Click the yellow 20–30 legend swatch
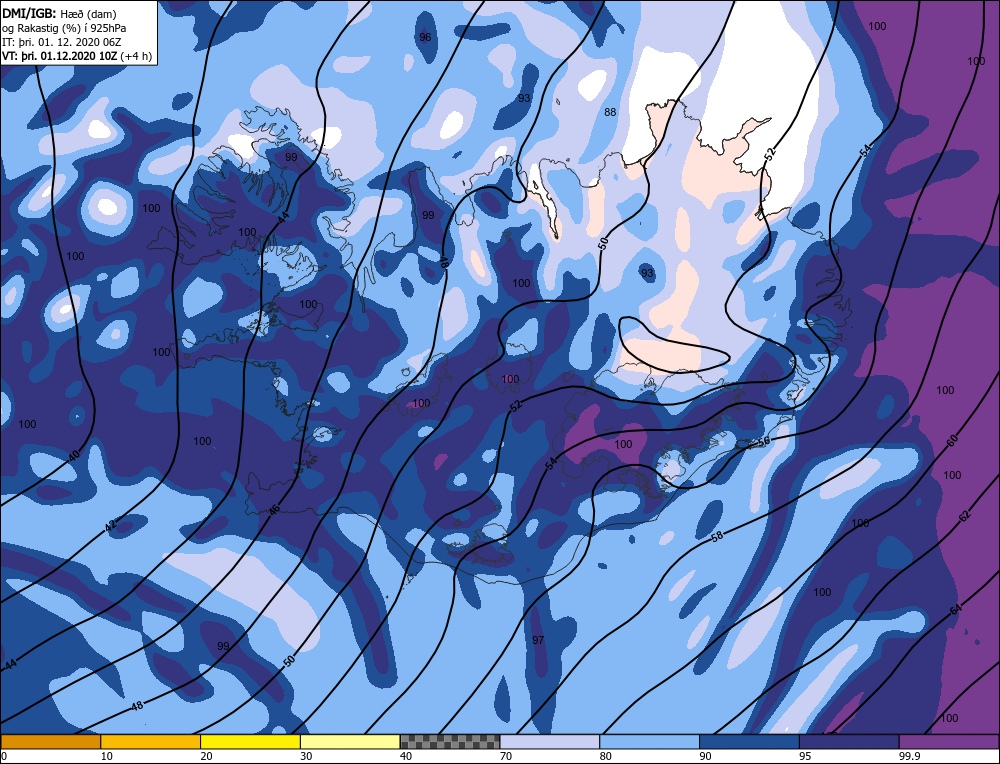Screen dimensions: 1000x764 pyautogui.click(x=250, y=742)
